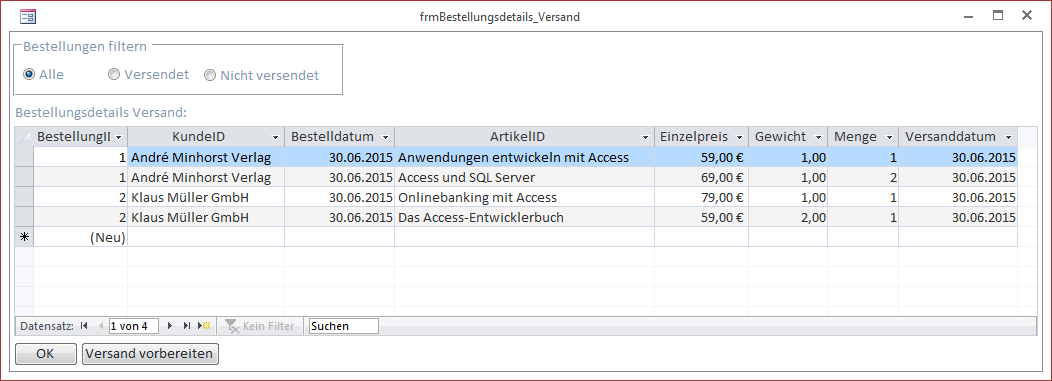1052x381 pixels.
Task: Click Menge cell showing '2'
Action: pyautogui.click(x=863, y=178)
